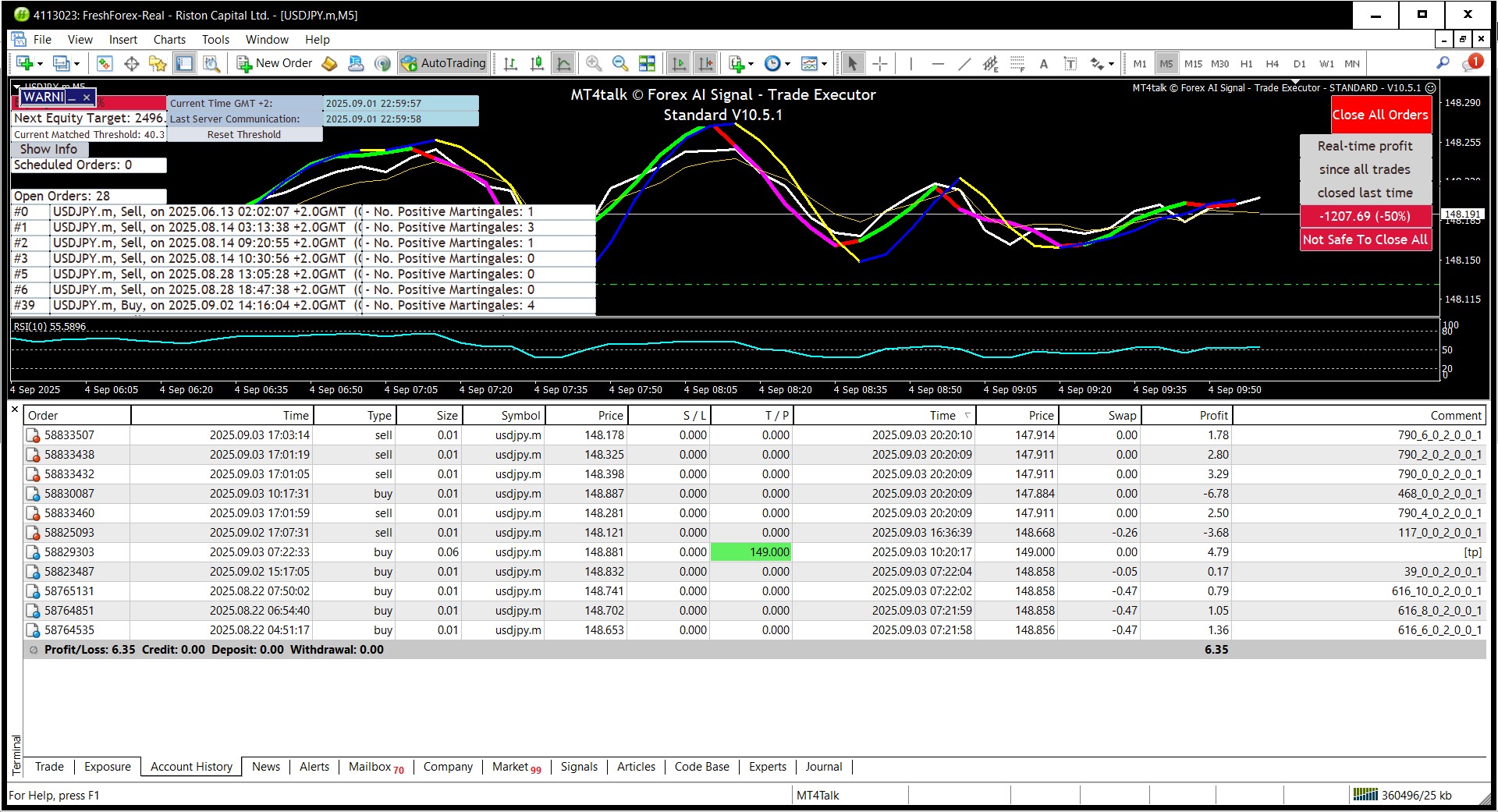The image size is (1498, 812).
Task: Collapse the chart dropdown triangle near USDJPY.m,M5
Action: [x=16, y=86]
